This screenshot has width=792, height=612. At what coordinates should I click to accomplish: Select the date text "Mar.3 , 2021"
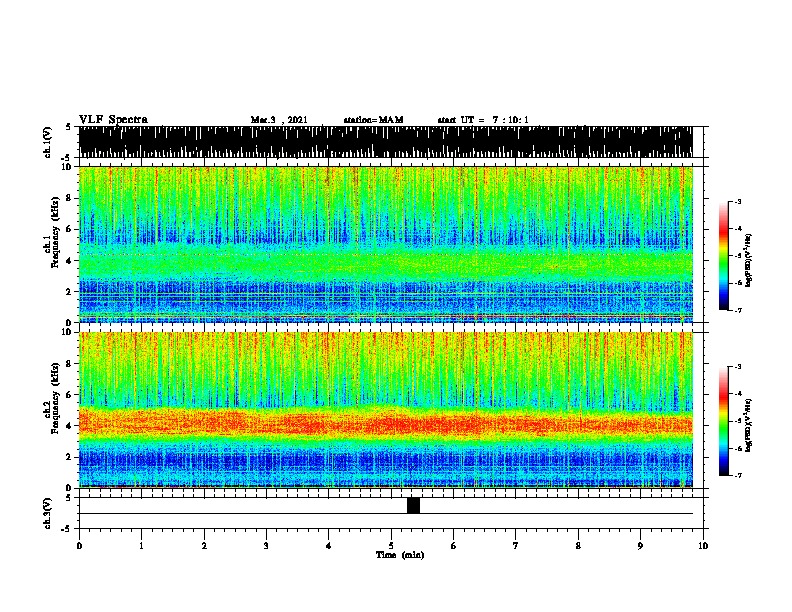279,120
